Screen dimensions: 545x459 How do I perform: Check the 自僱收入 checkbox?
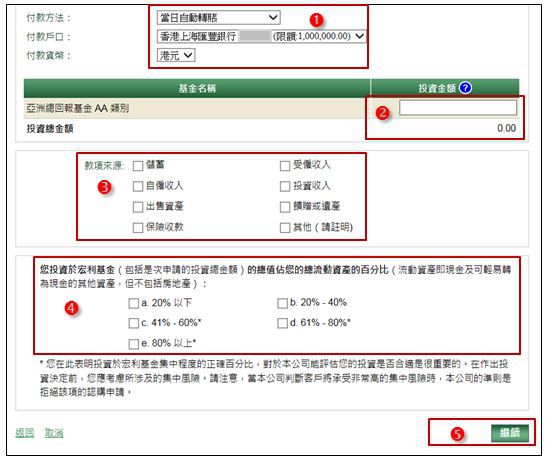(138, 186)
